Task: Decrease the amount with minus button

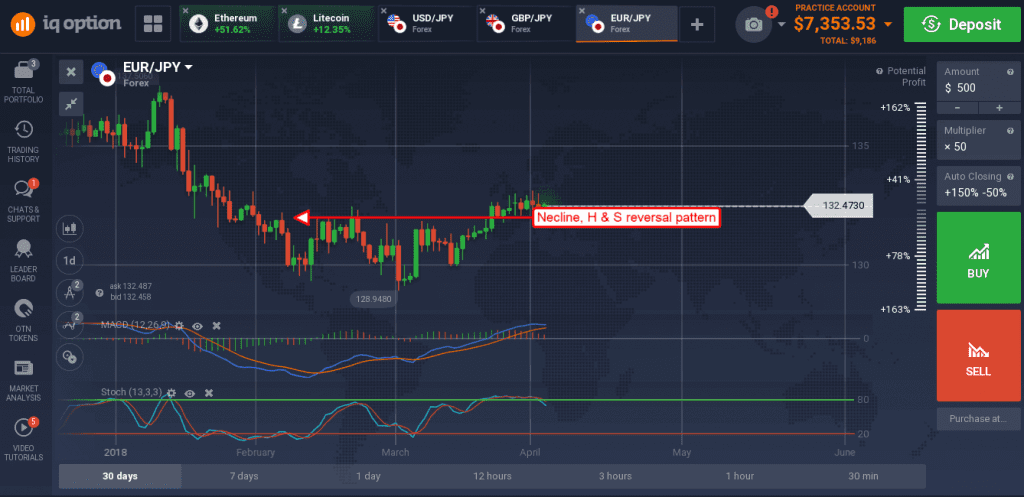Action: [957, 107]
